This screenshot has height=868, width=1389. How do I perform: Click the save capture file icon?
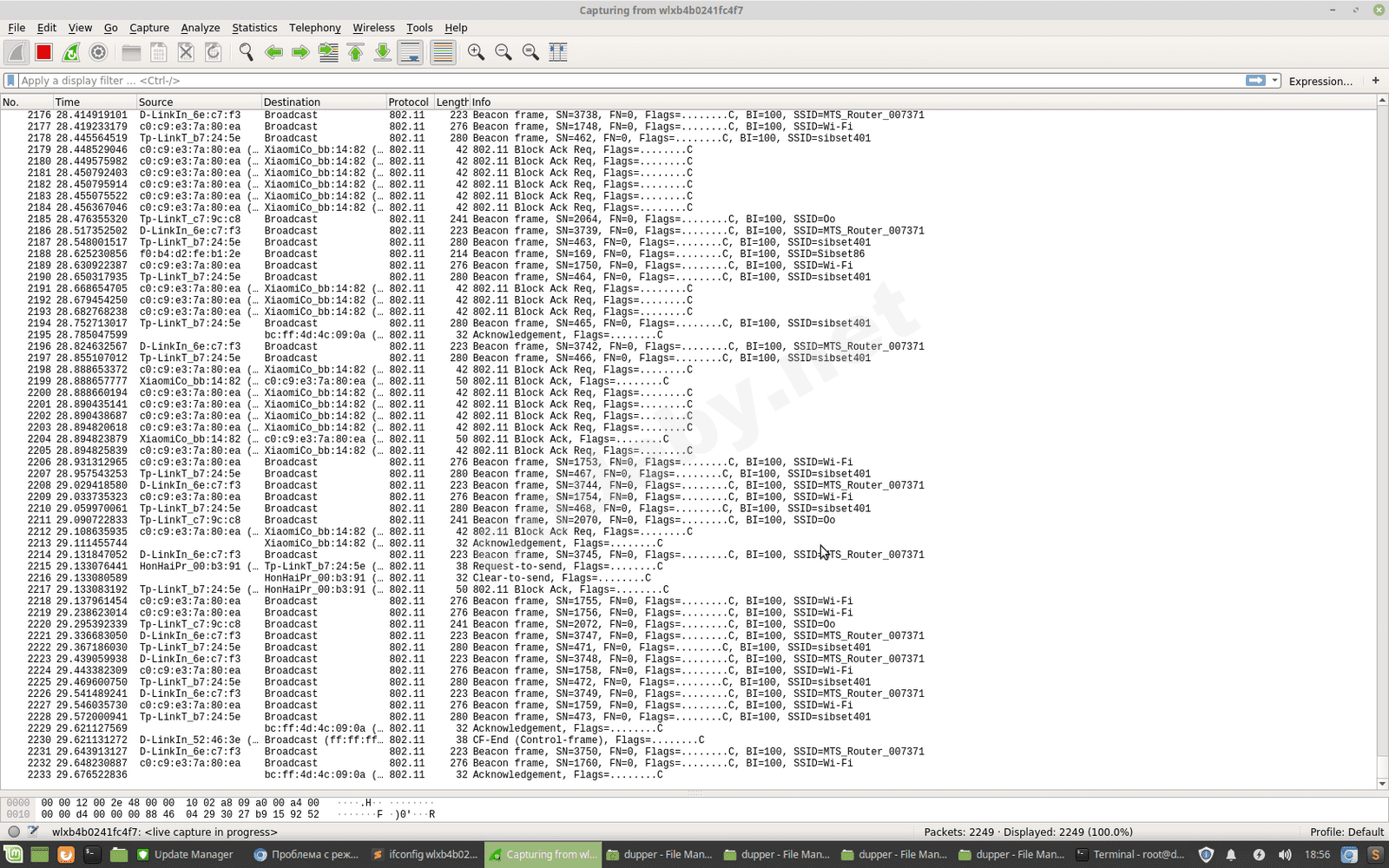pos(159,52)
